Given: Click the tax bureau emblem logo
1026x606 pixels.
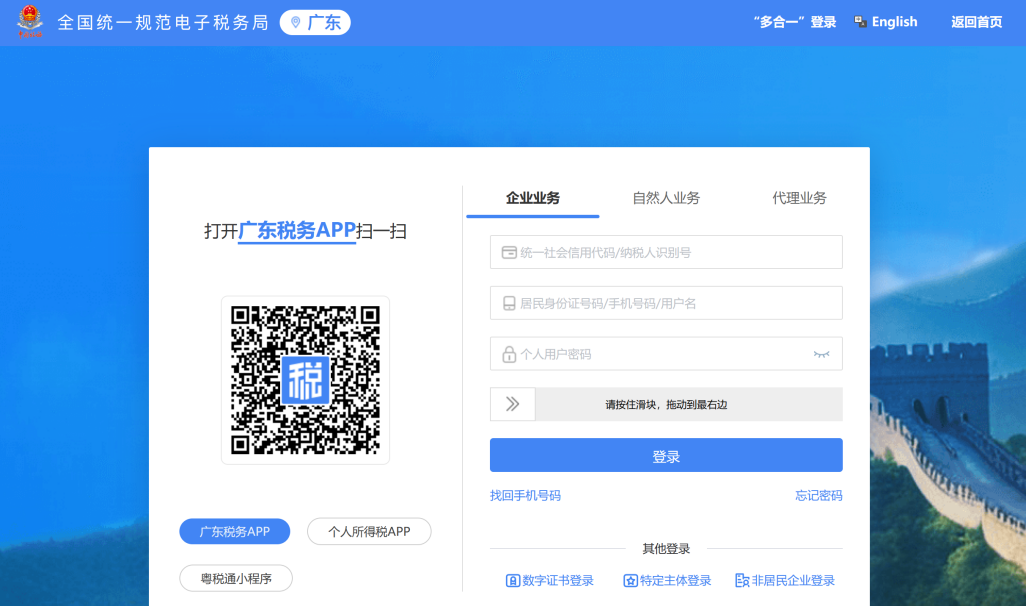Looking at the screenshot, I should point(30,22).
